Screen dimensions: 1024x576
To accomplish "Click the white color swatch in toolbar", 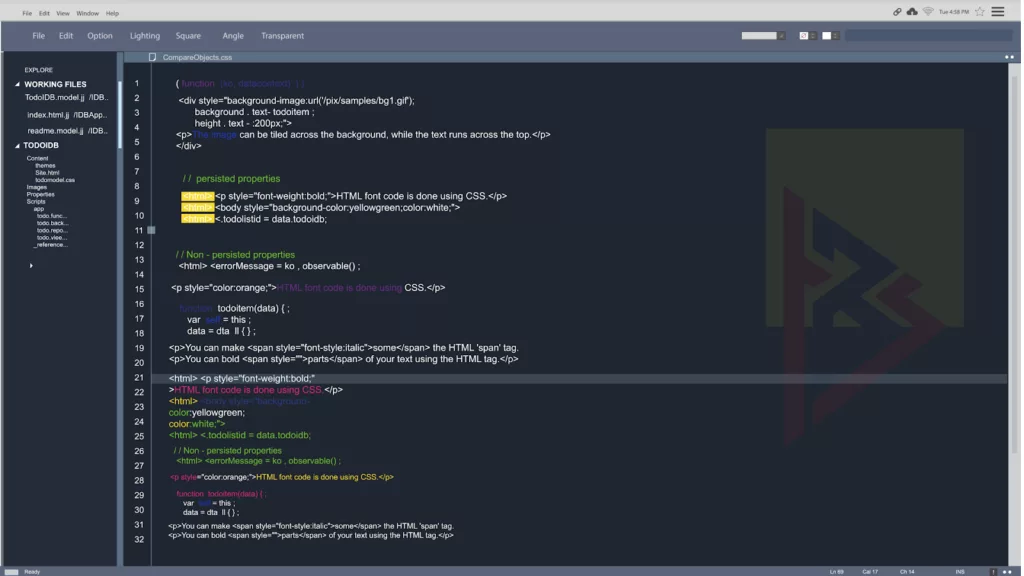I will click(x=827, y=36).
